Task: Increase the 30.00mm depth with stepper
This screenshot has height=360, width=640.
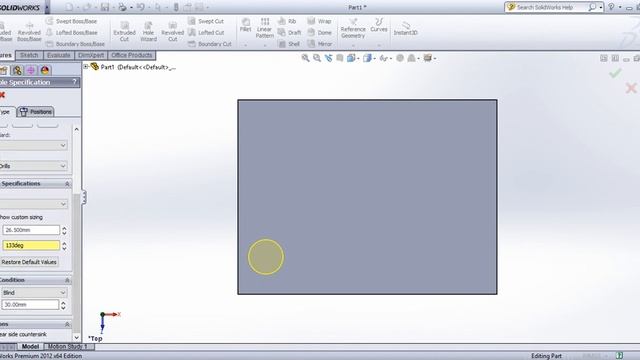Action: tap(63, 302)
